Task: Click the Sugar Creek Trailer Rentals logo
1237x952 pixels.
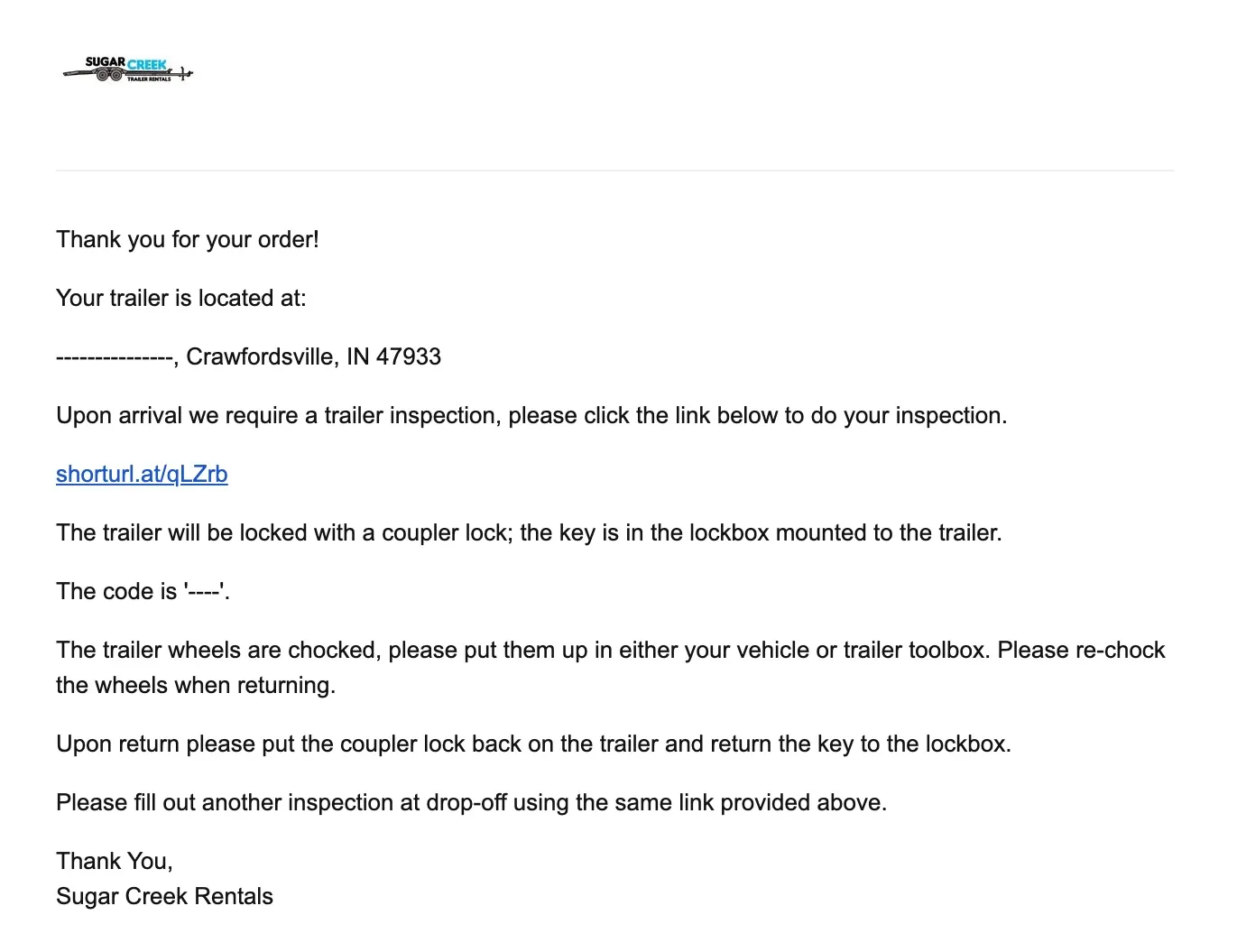Action: [127, 69]
